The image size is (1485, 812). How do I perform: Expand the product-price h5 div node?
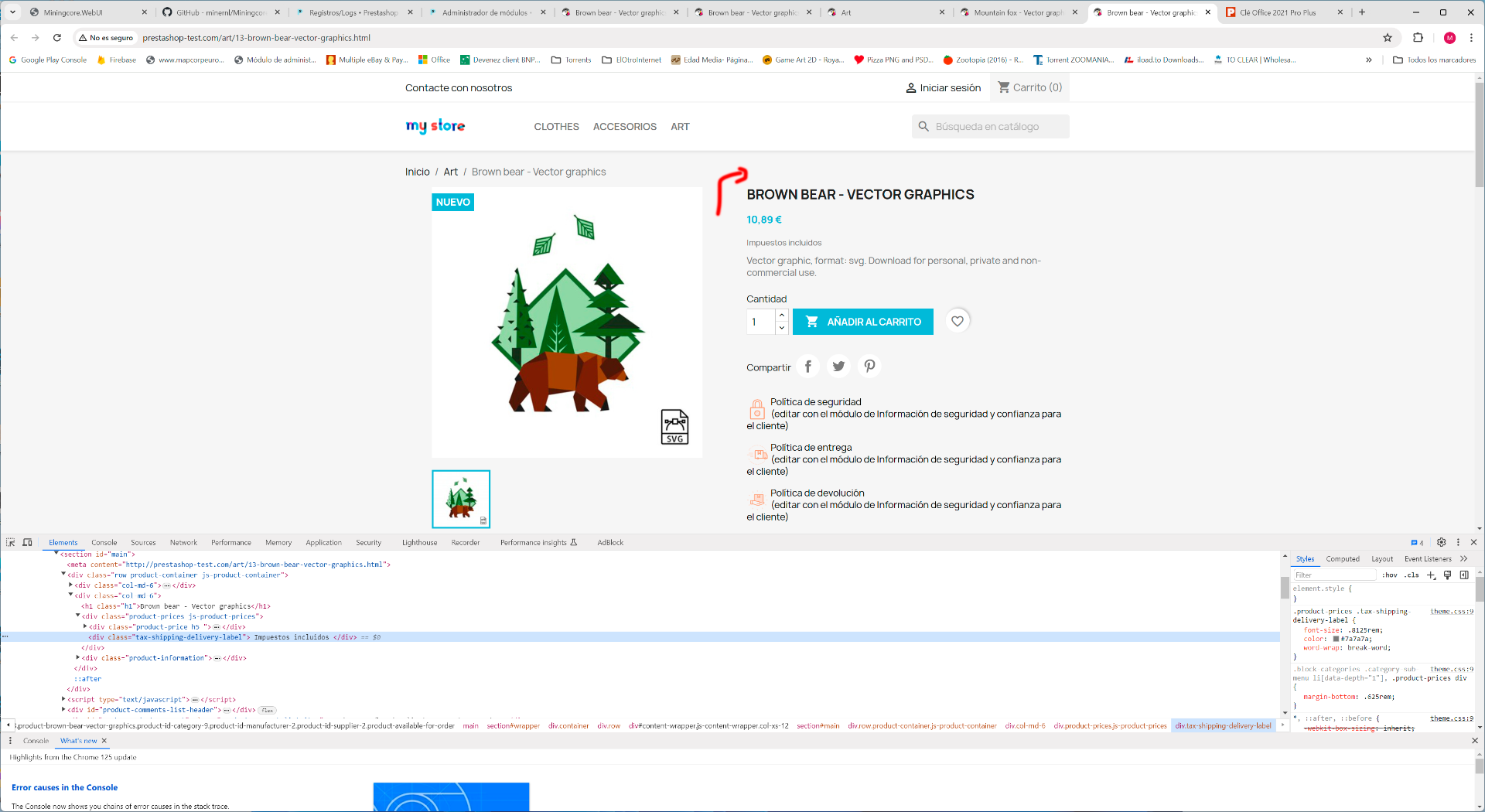pyautogui.click(x=84, y=626)
